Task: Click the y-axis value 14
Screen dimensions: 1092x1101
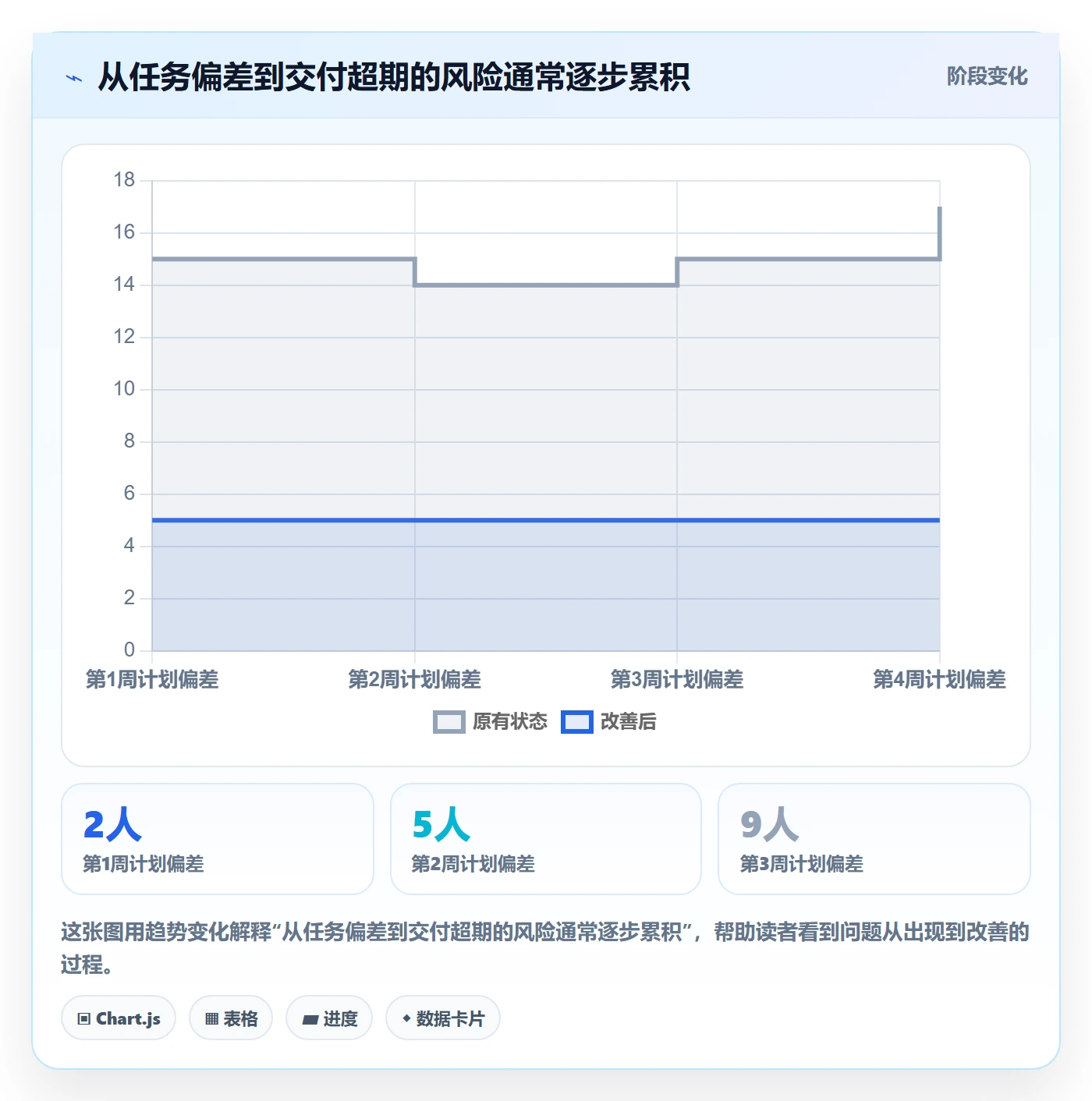Action: [124, 285]
